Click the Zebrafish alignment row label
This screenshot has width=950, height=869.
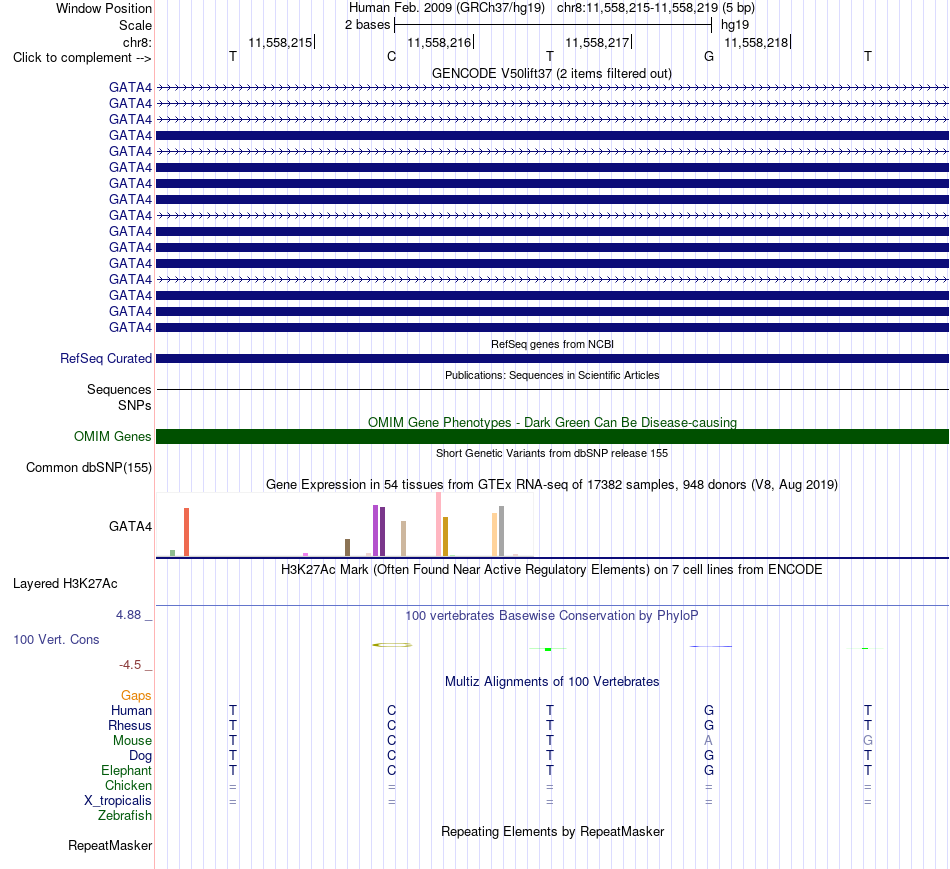pos(125,816)
